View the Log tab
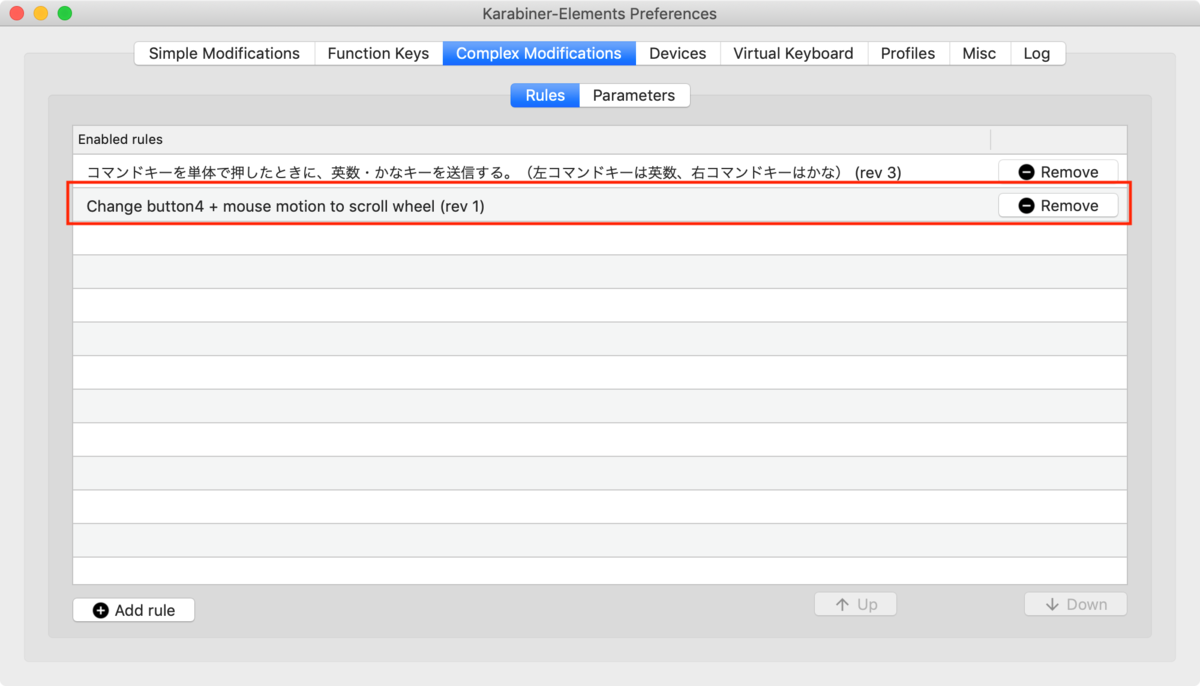 (1037, 53)
